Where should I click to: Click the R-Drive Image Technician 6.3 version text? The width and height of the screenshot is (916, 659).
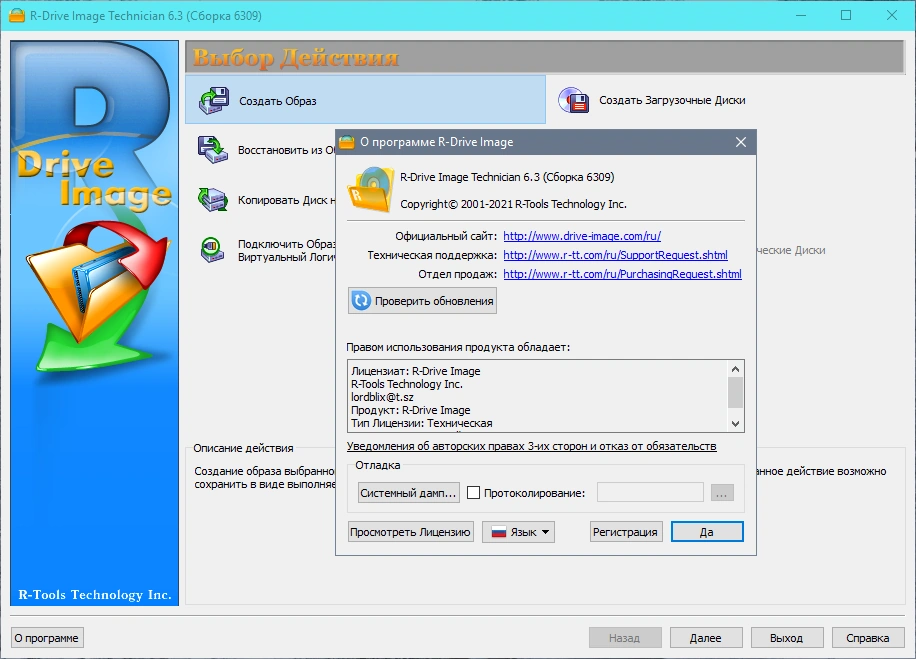507,177
